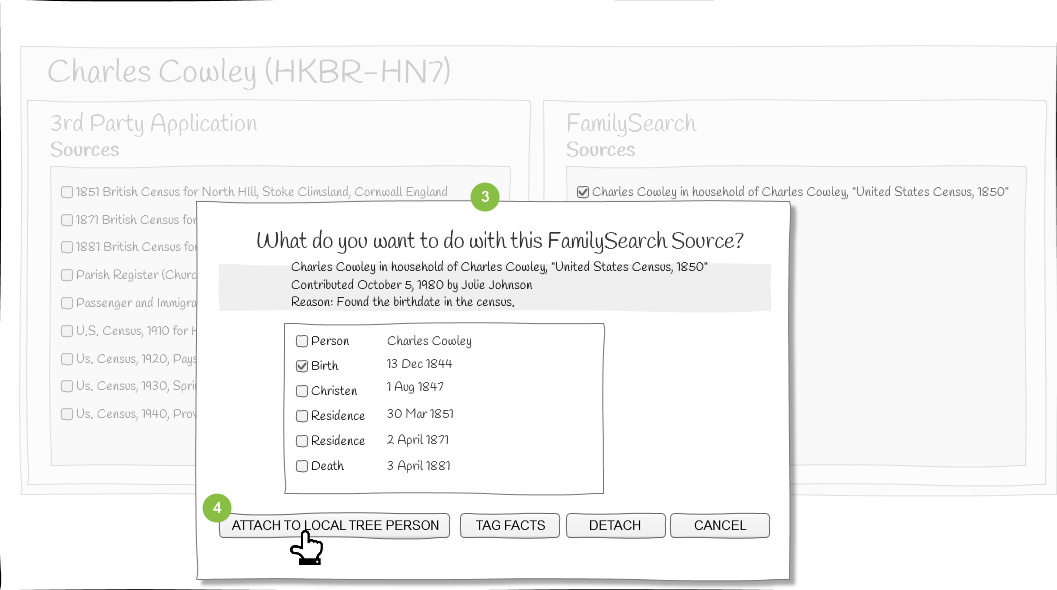Click the FamilySearch Sources panel heading
Screen dimensions: 1057x590
[631, 136]
